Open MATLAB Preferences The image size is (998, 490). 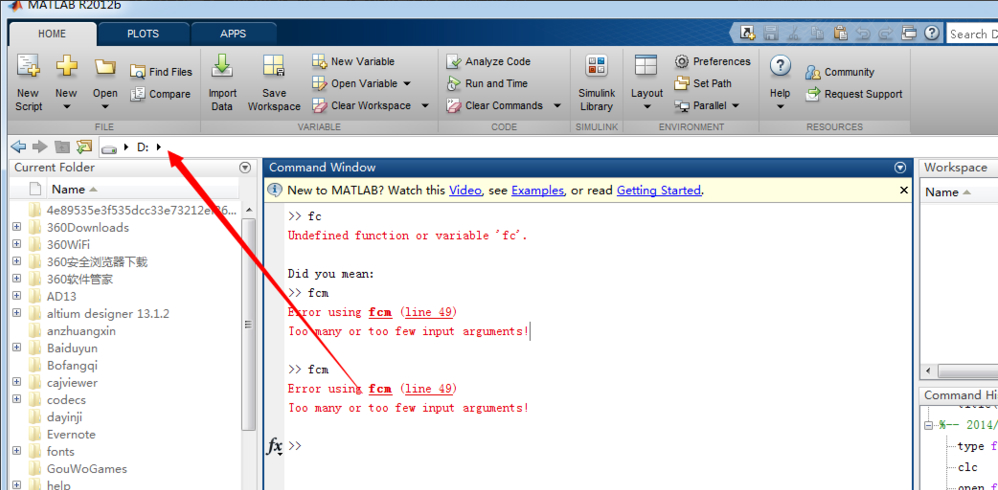(x=713, y=62)
